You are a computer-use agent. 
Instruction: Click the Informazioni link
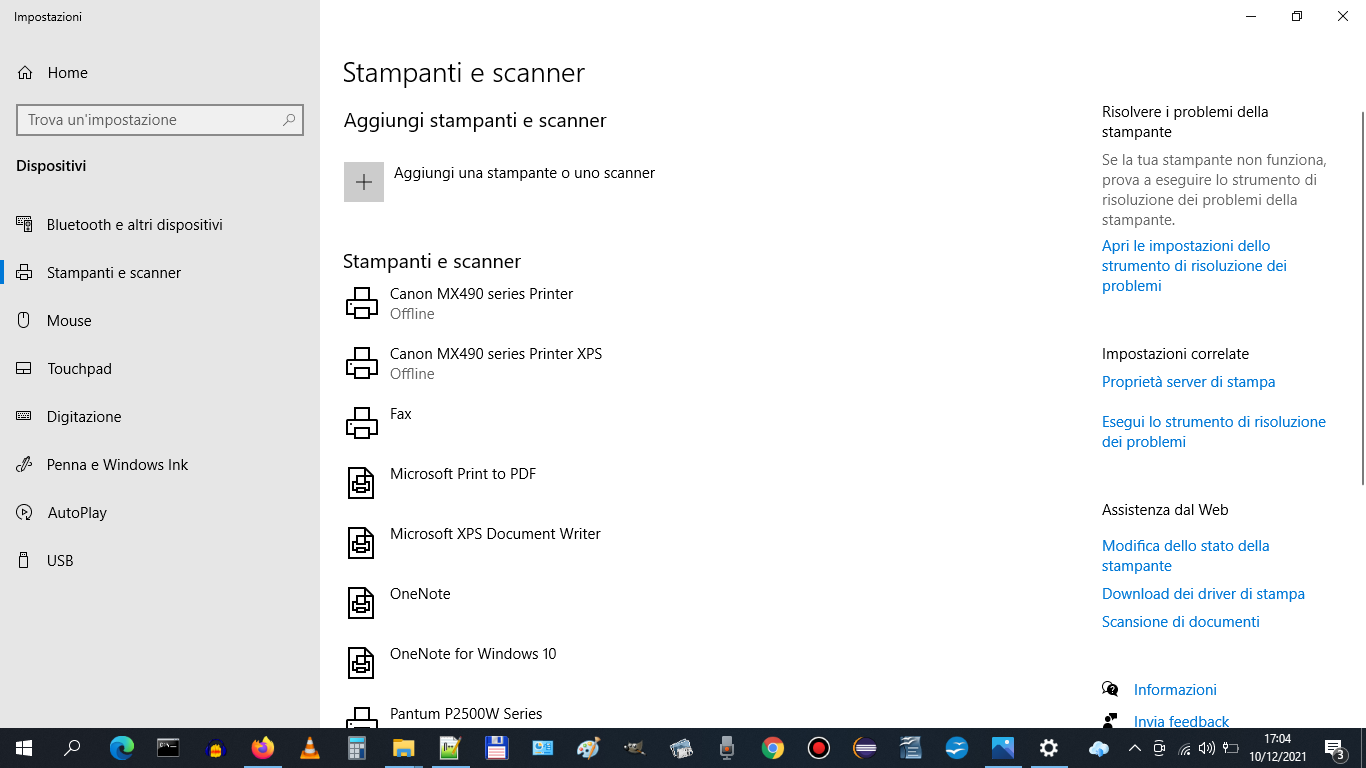coord(1175,690)
